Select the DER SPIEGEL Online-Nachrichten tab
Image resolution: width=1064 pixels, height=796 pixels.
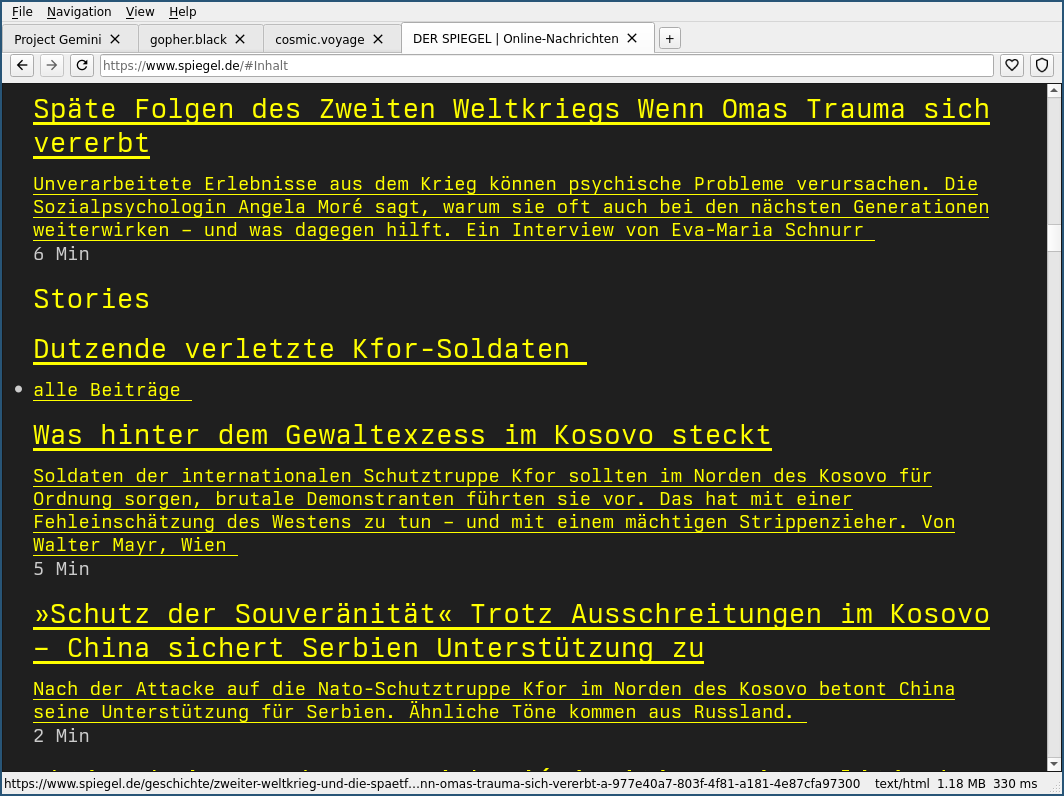pyautogui.click(x=527, y=38)
